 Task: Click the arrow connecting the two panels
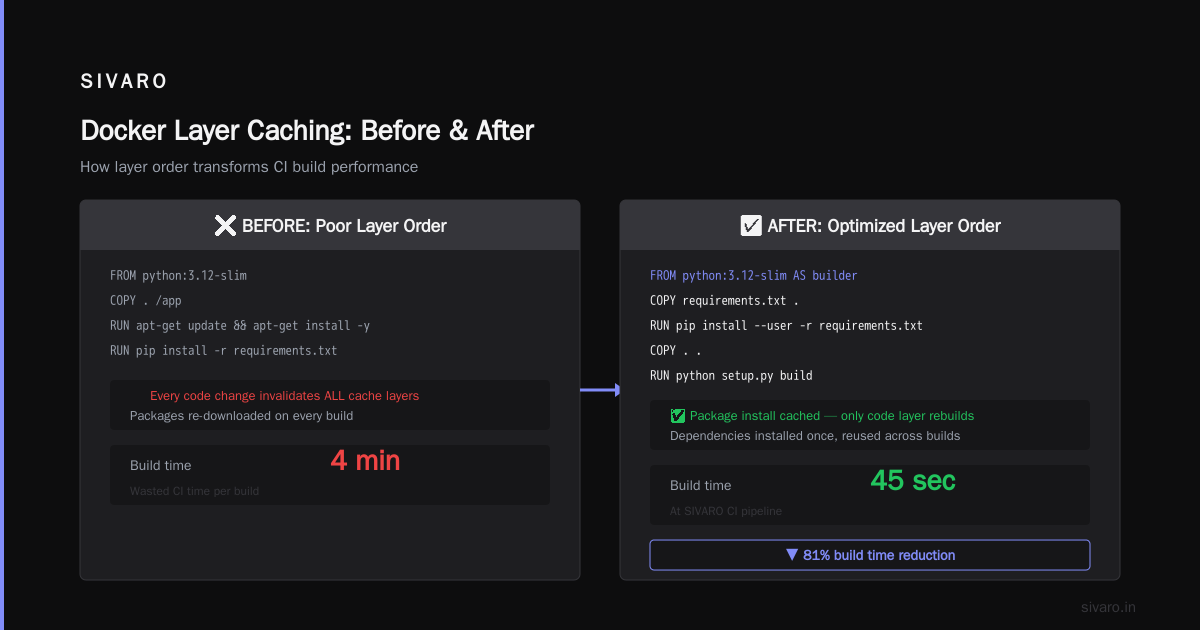point(600,390)
